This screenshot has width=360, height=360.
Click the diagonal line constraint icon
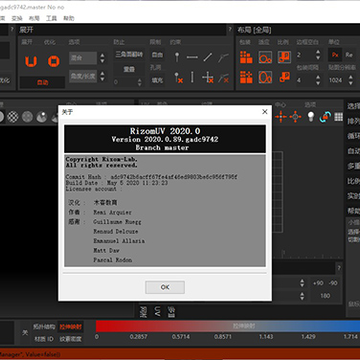click(x=208, y=57)
